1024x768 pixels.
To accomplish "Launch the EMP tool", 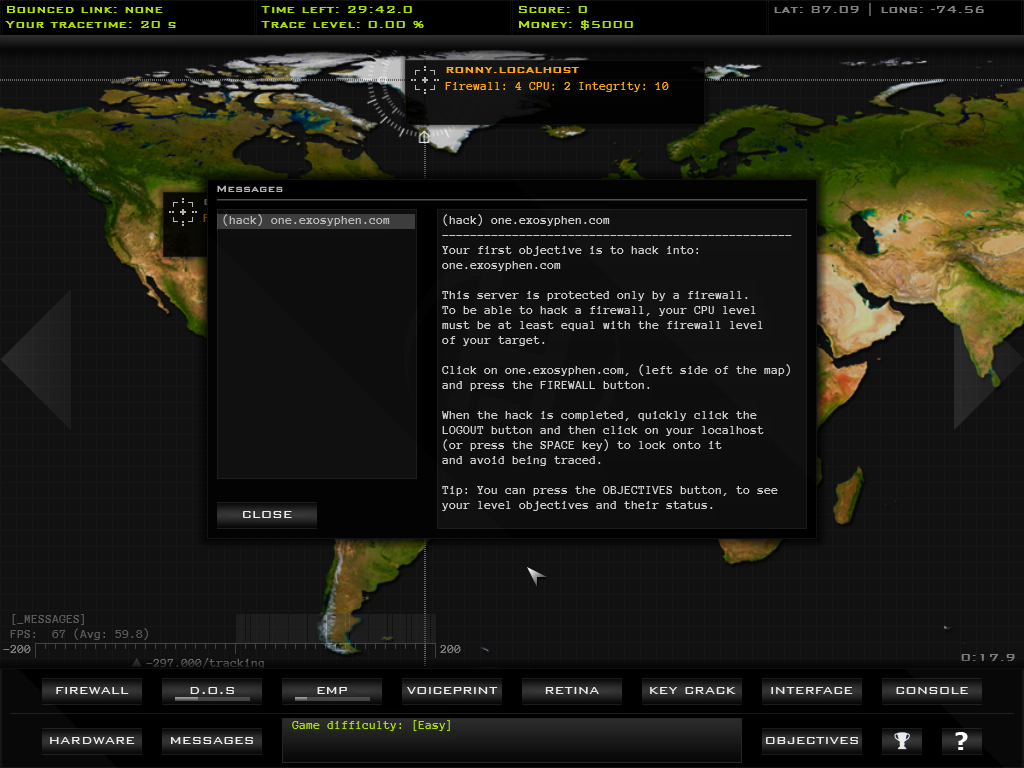I will tap(332, 691).
